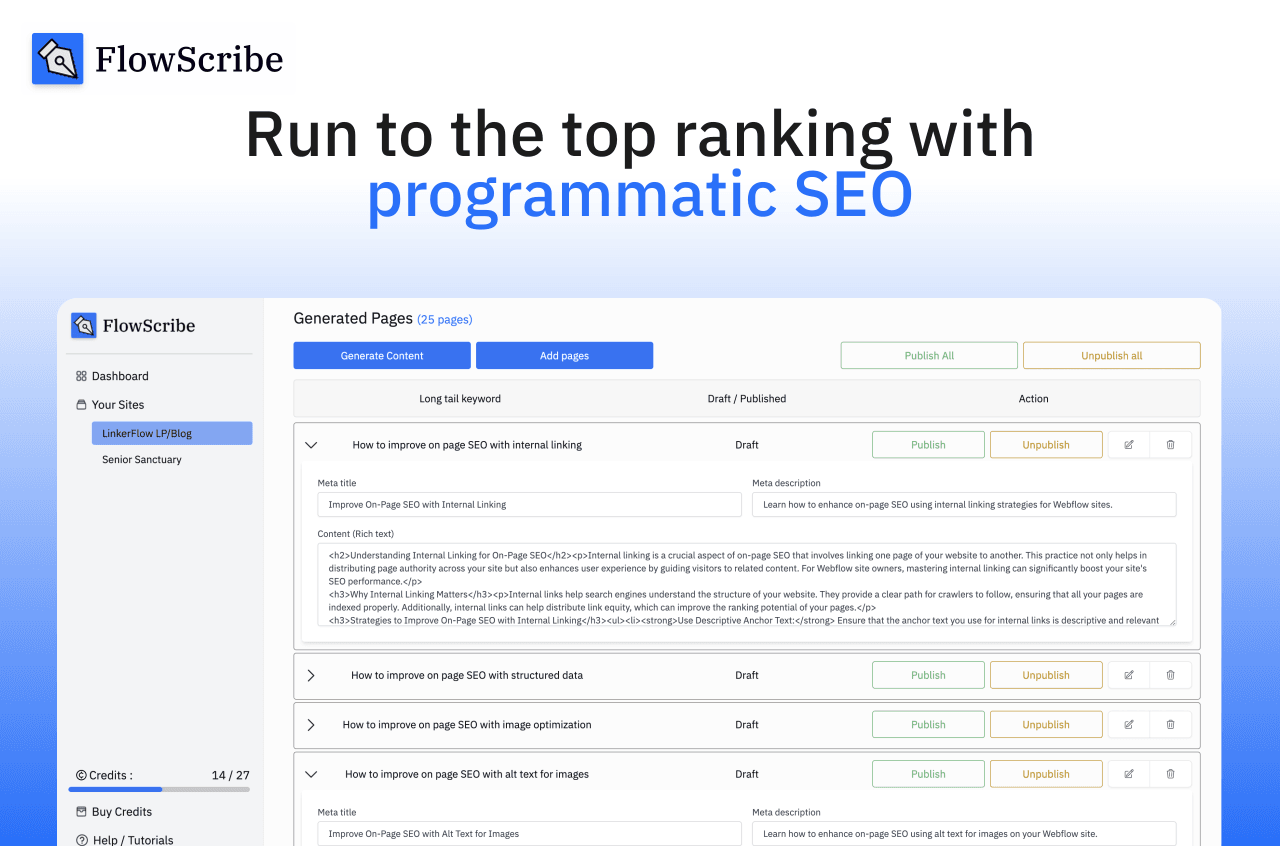Edit the internal linking page row
1280x846 pixels.
click(x=1129, y=445)
